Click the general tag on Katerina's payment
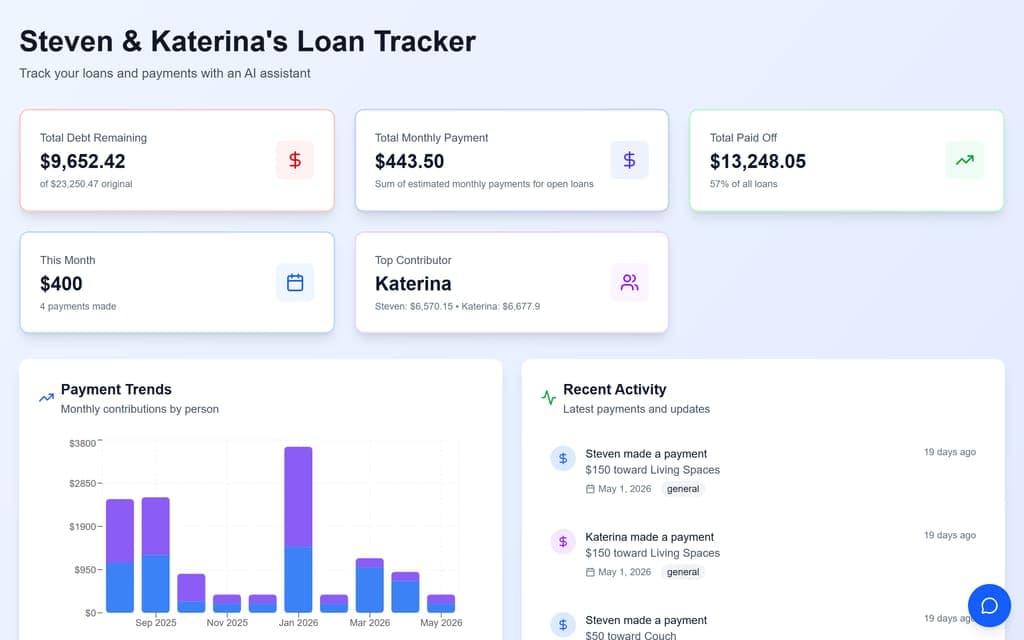Screen dimensions: 1024x640 point(682,572)
